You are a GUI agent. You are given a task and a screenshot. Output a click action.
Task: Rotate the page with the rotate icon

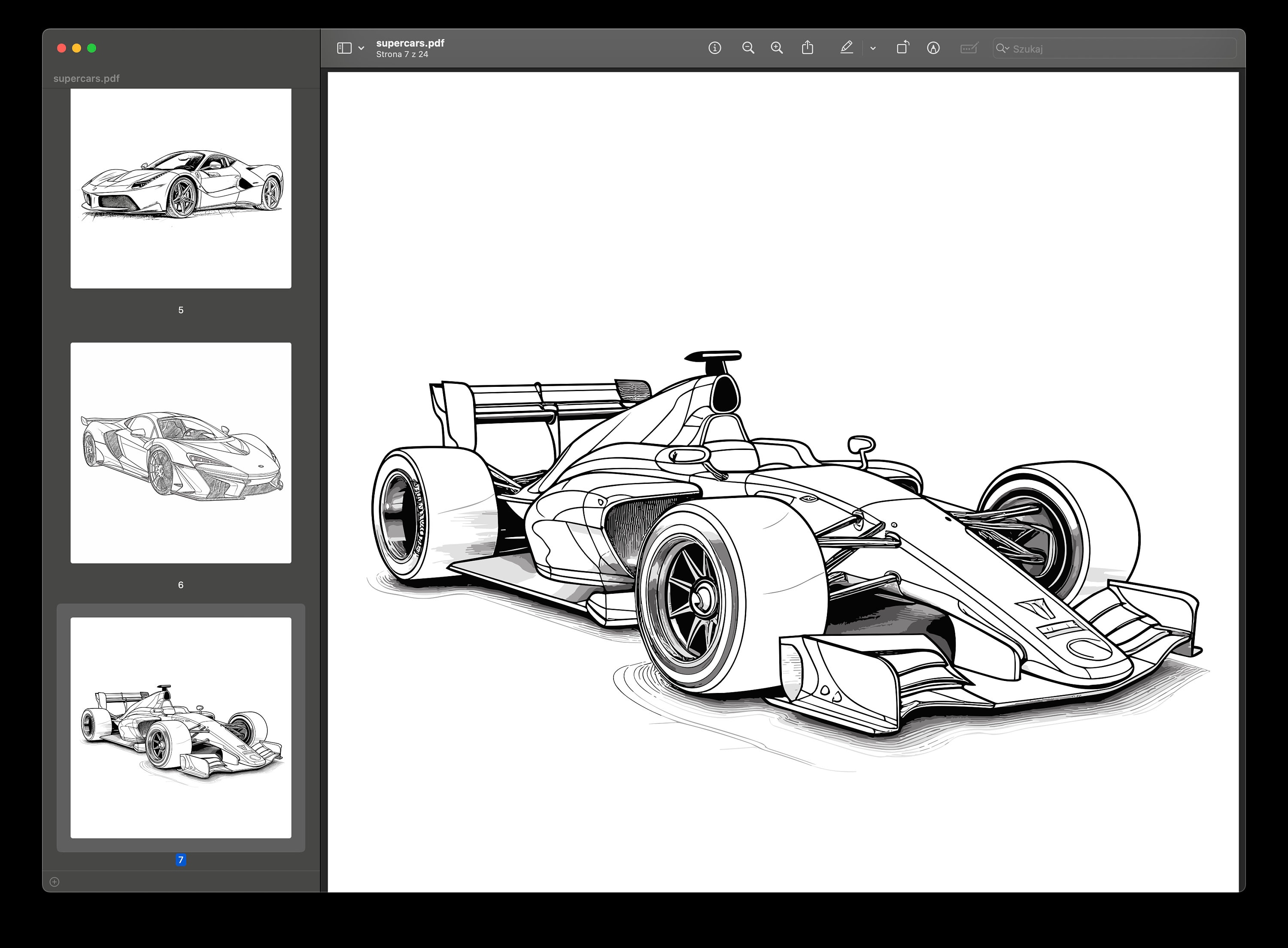902,48
